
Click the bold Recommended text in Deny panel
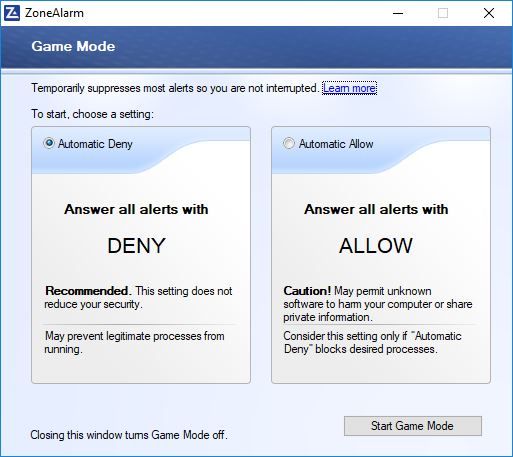pyautogui.click(x=88, y=291)
